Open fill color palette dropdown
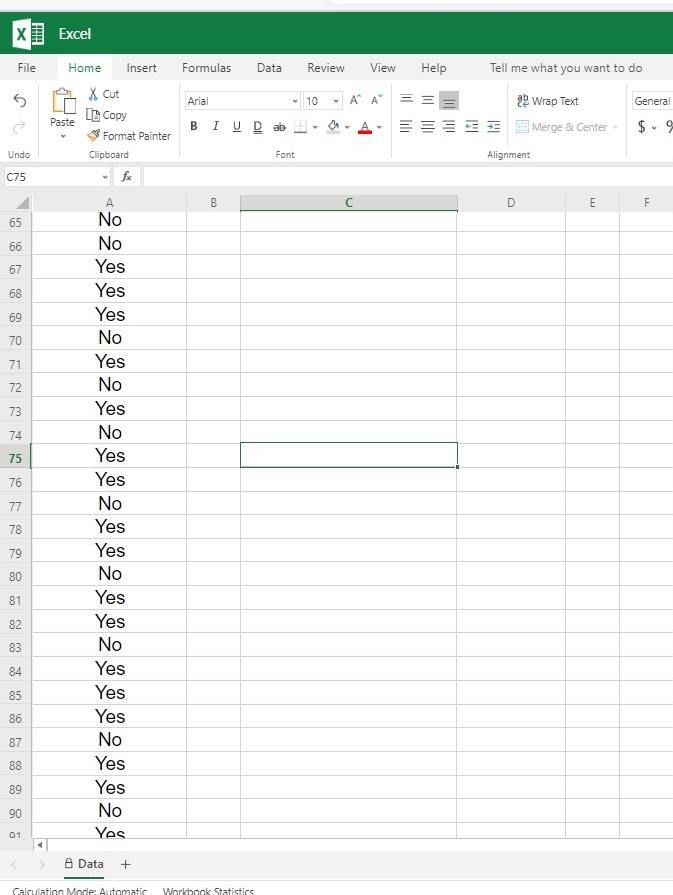 click(x=346, y=127)
